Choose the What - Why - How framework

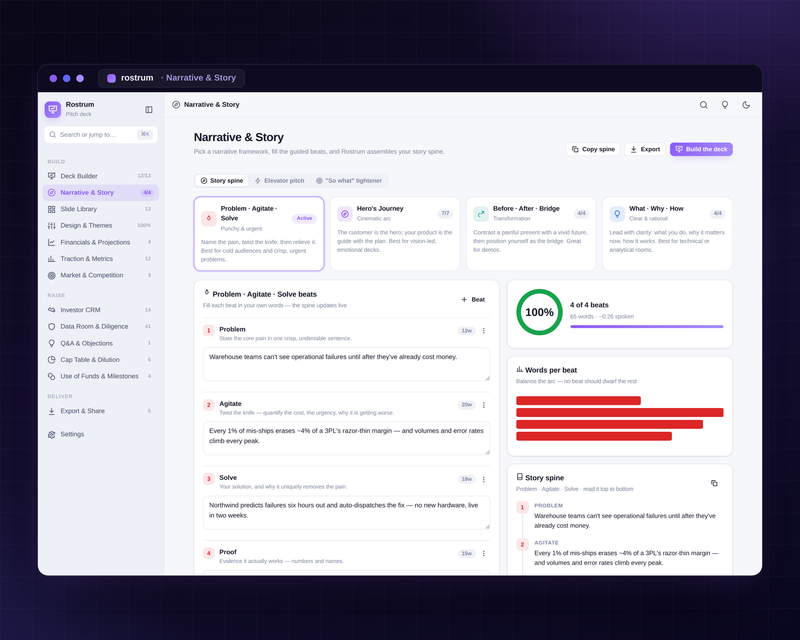pyautogui.click(x=667, y=234)
